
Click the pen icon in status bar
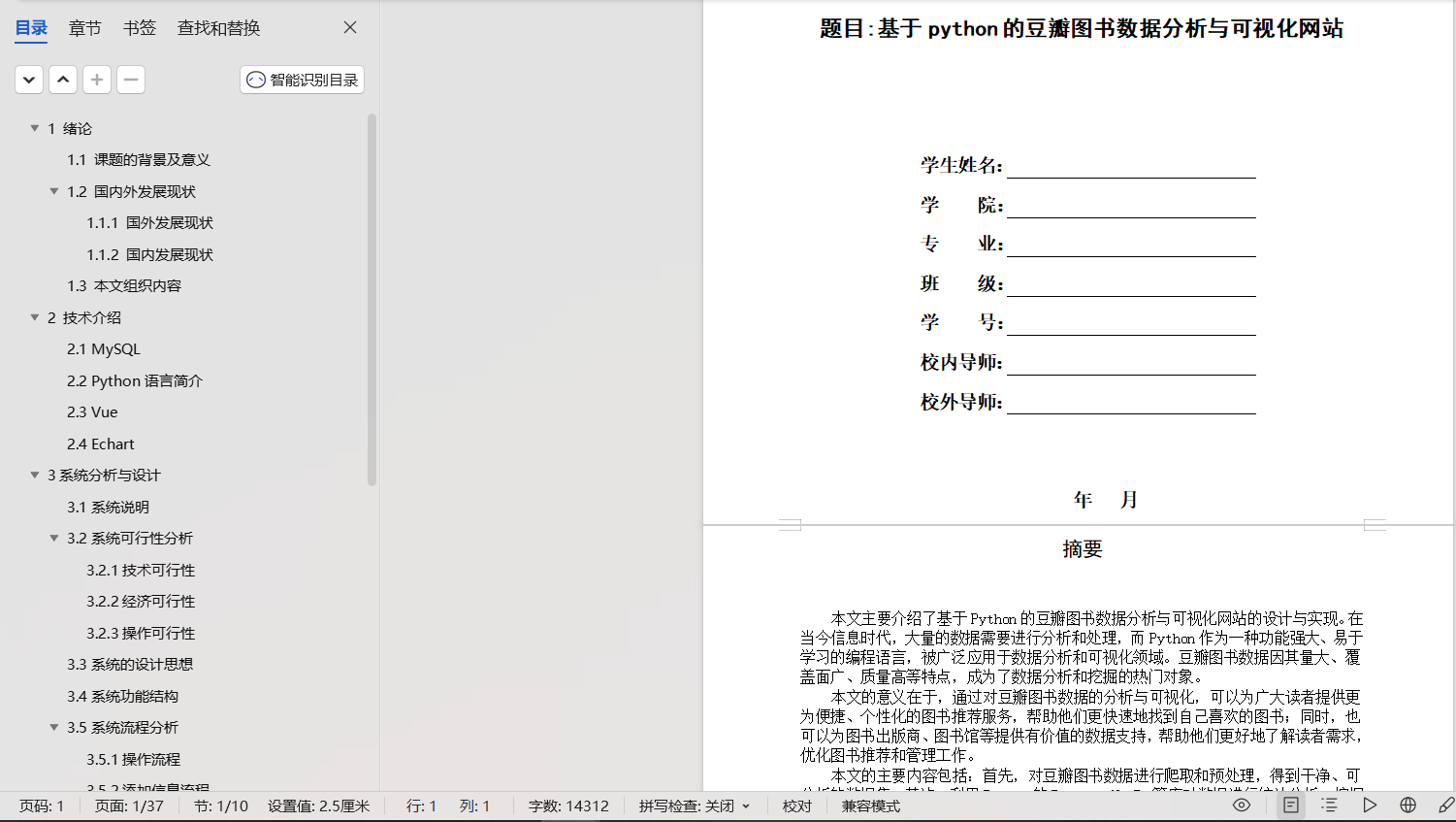point(1445,806)
